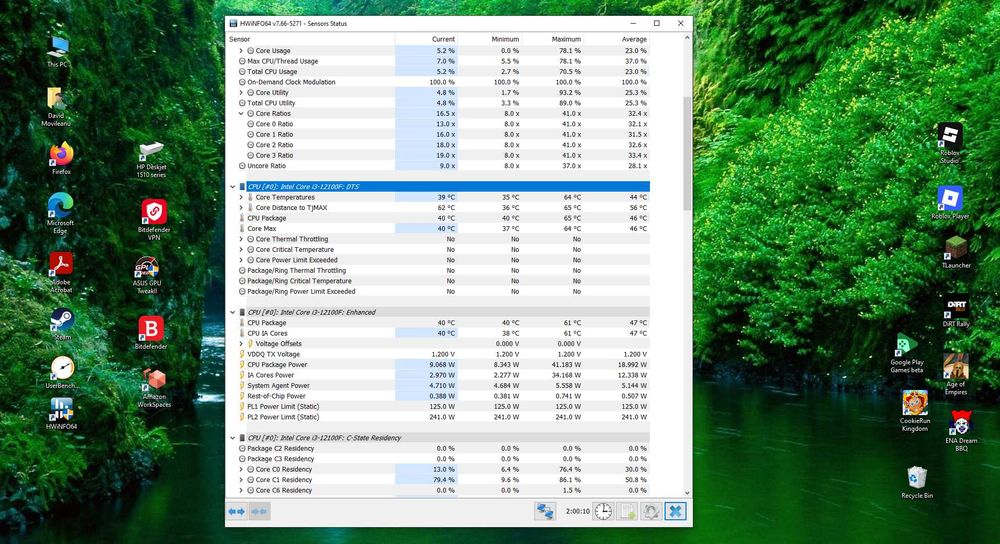Launch Age of Empires shortcut
1000x544 pixels.
(955, 375)
